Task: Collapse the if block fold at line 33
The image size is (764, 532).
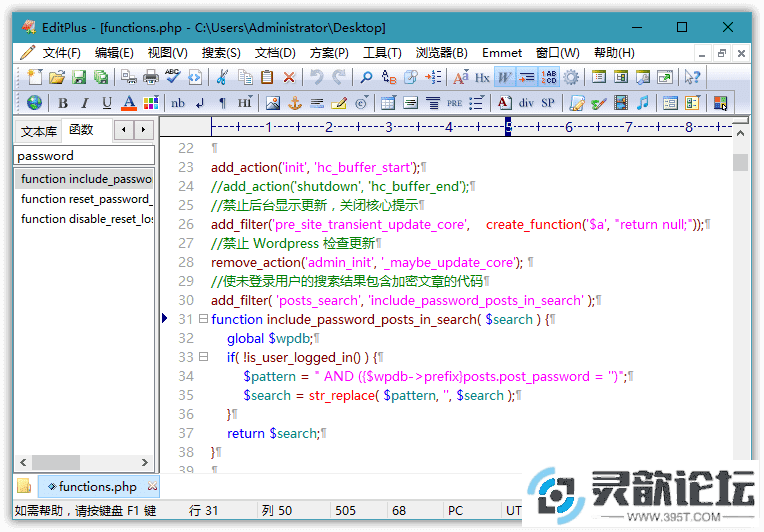Action: pos(203,357)
